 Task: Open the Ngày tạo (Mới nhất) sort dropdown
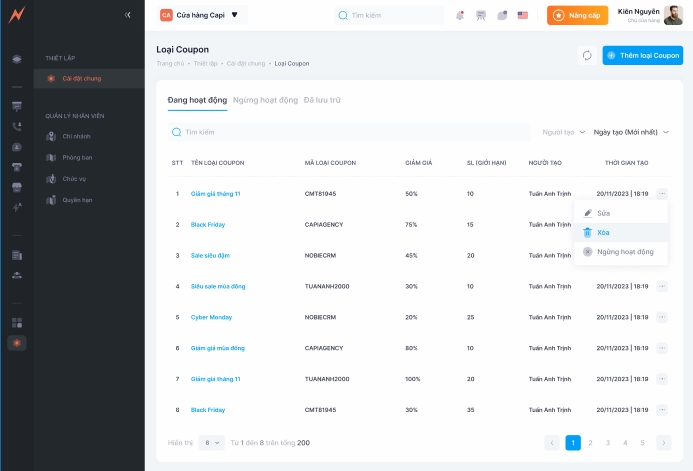[630, 132]
